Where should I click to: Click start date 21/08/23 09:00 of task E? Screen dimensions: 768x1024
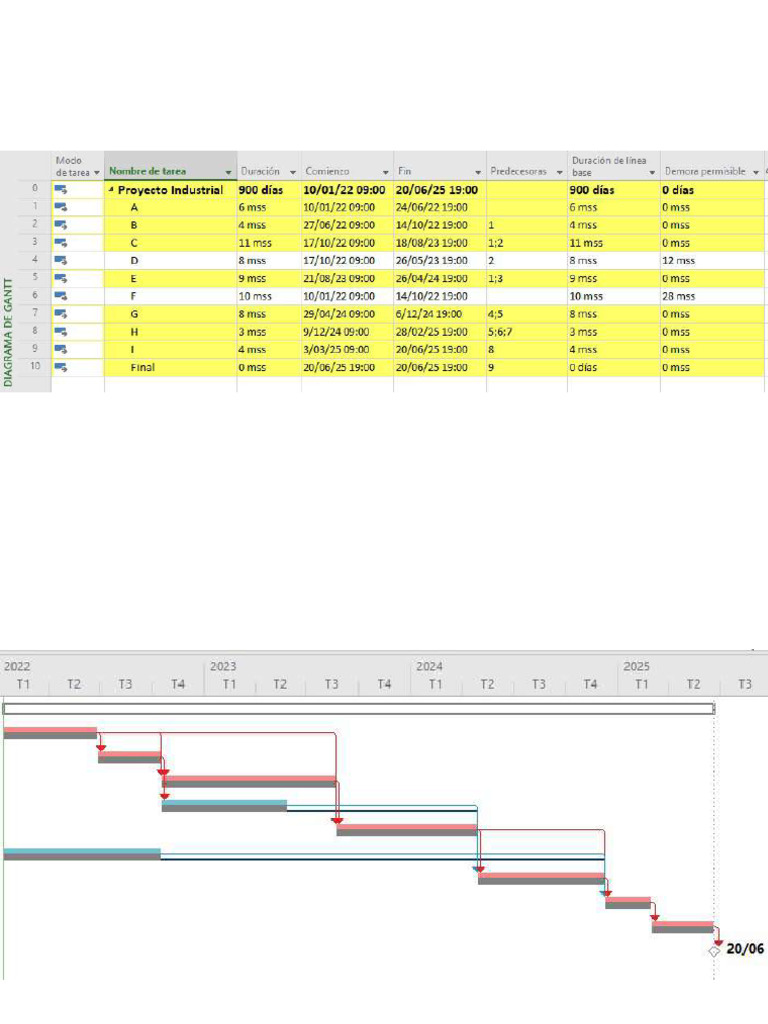339,278
